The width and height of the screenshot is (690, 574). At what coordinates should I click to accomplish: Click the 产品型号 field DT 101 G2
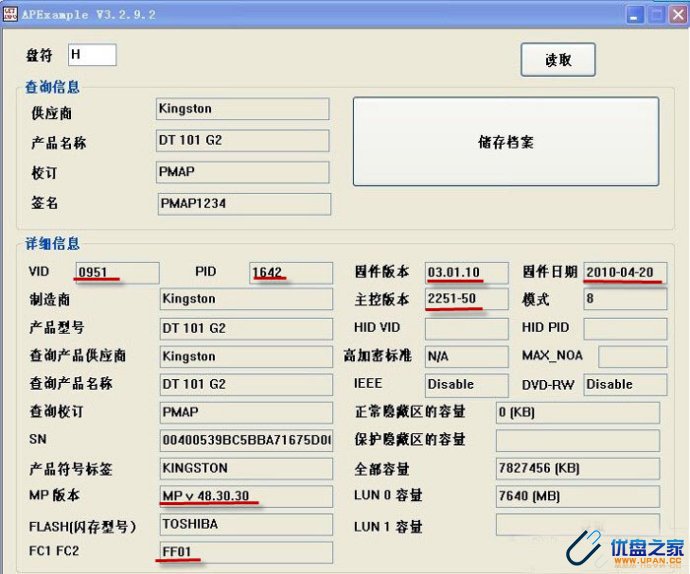coord(246,329)
